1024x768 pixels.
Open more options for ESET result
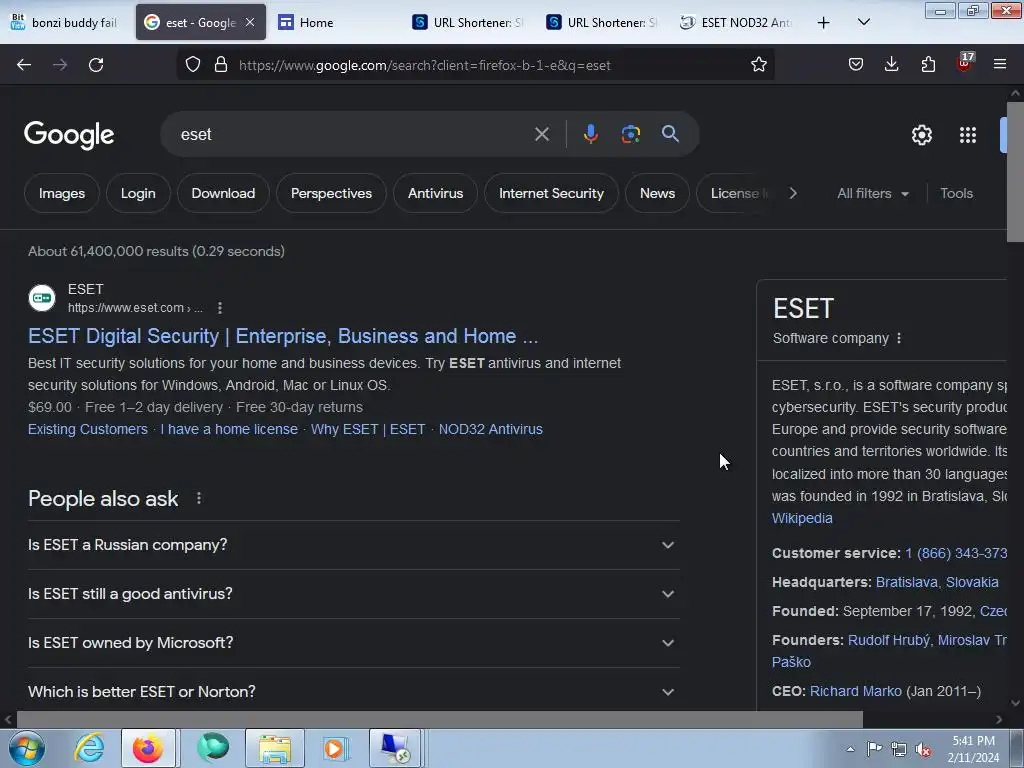point(219,308)
